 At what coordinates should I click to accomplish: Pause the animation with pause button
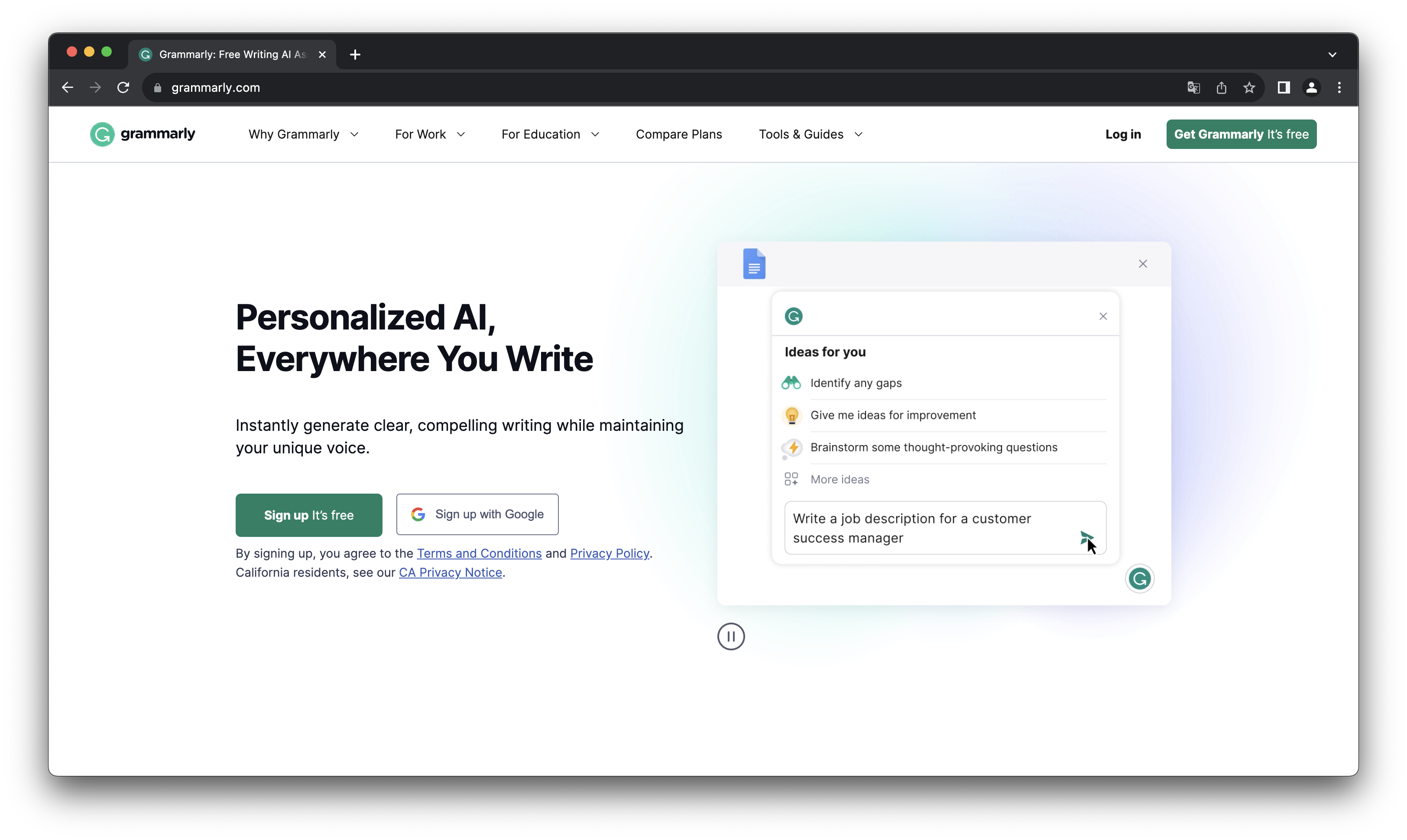point(730,636)
